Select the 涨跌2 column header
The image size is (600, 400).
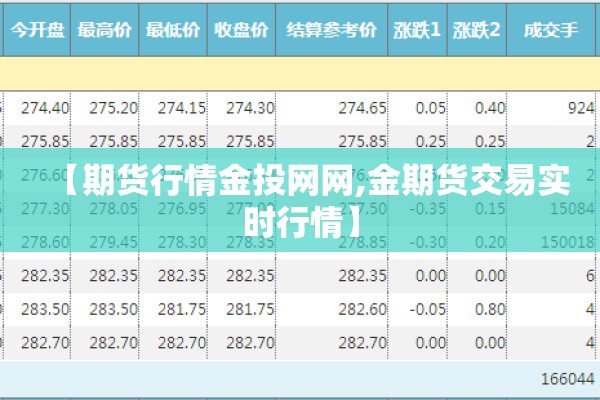point(476,29)
